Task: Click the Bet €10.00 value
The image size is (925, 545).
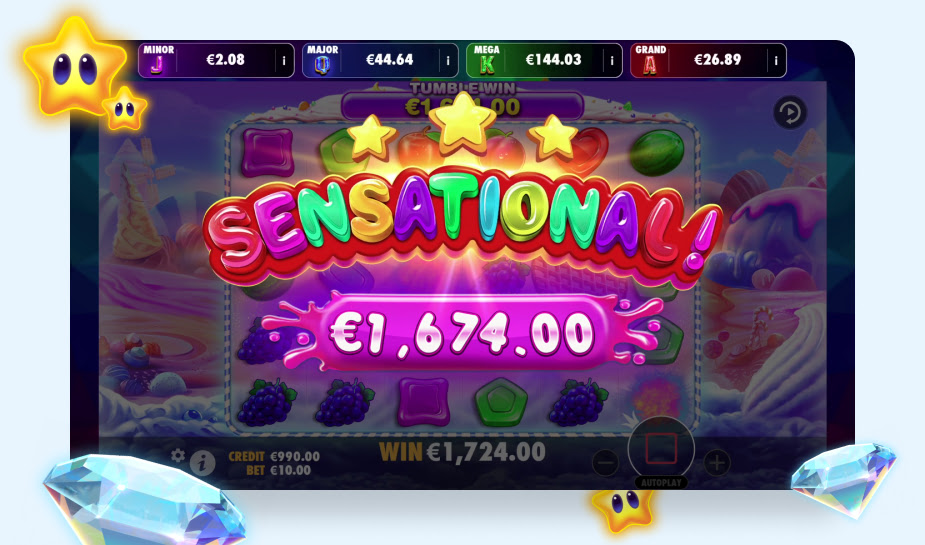Action: pos(278,470)
